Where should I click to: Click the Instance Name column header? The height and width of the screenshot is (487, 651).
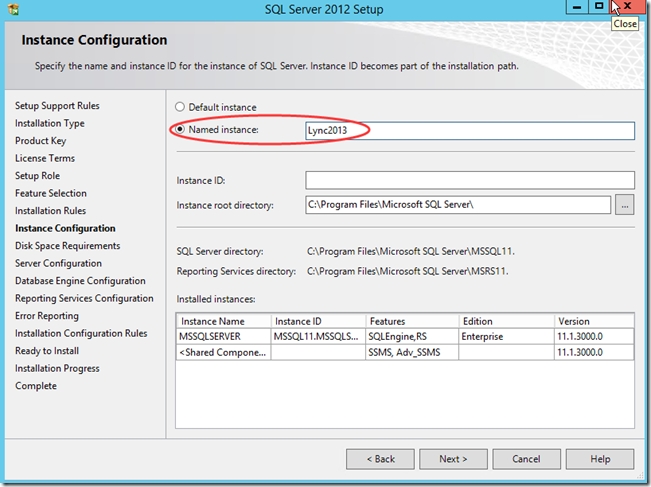(x=224, y=321)
